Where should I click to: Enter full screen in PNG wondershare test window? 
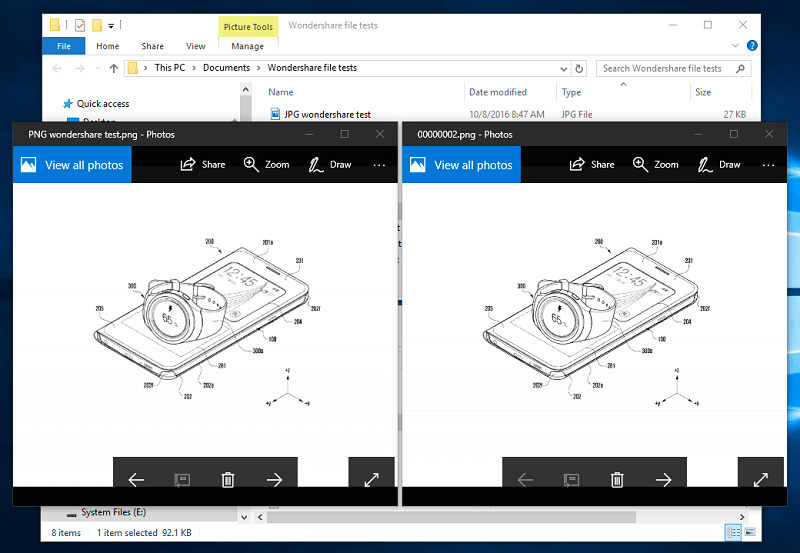(371, 480)
